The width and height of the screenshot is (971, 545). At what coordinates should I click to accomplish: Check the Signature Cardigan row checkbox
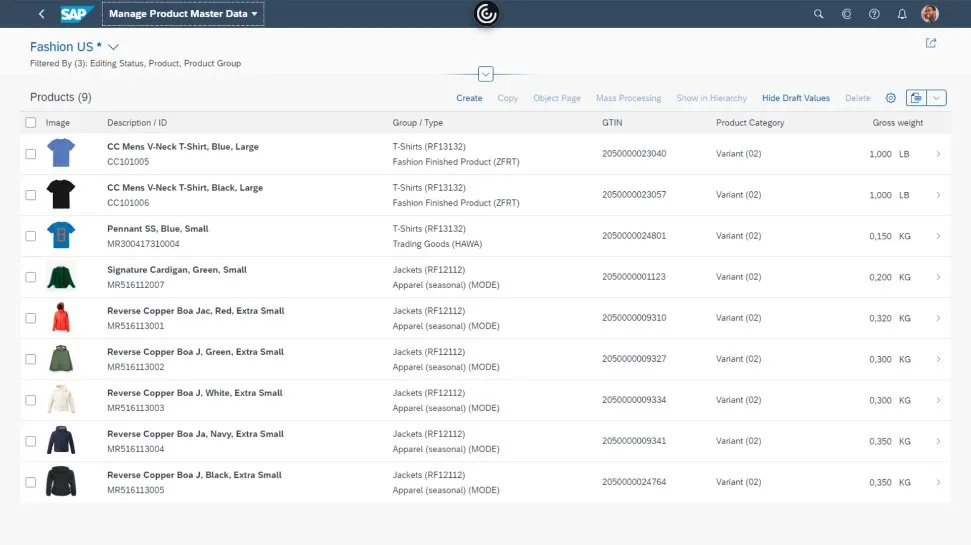31,277
